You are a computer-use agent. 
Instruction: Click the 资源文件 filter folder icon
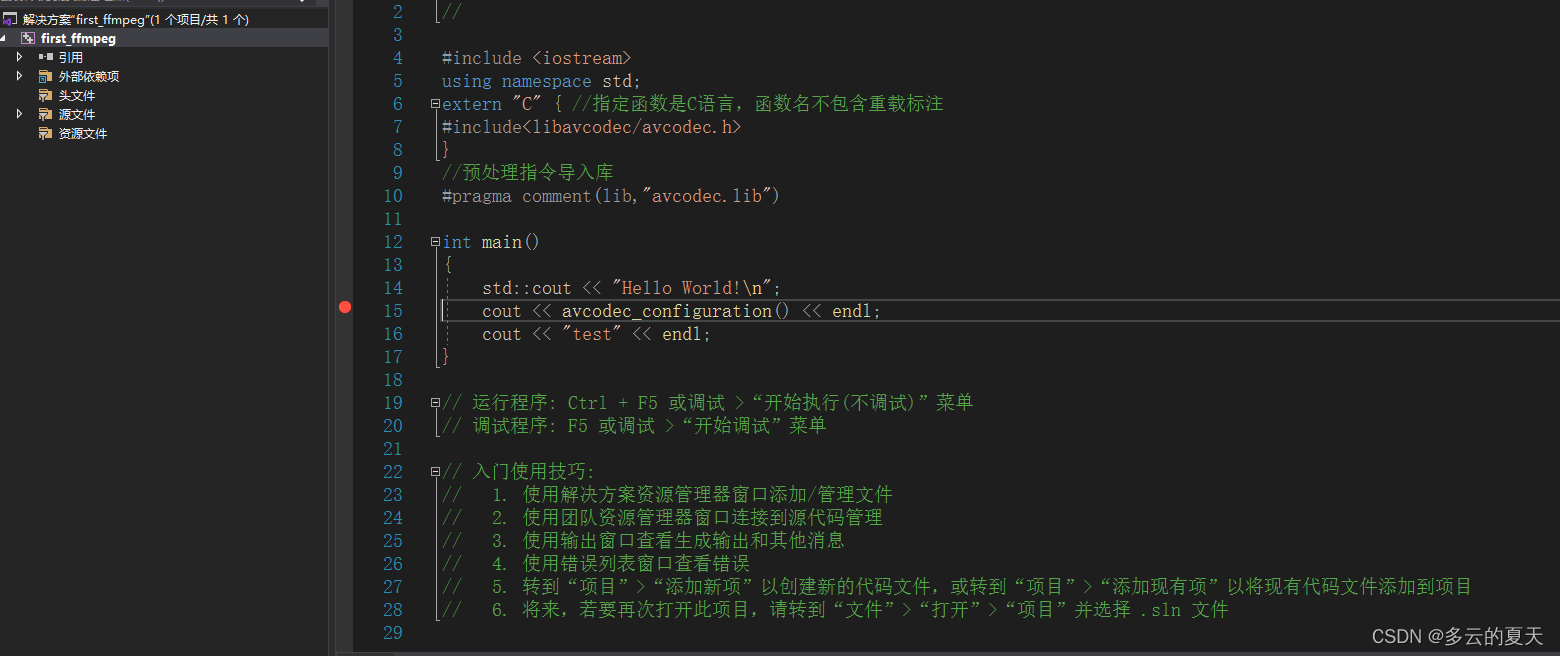click(46, 134)
